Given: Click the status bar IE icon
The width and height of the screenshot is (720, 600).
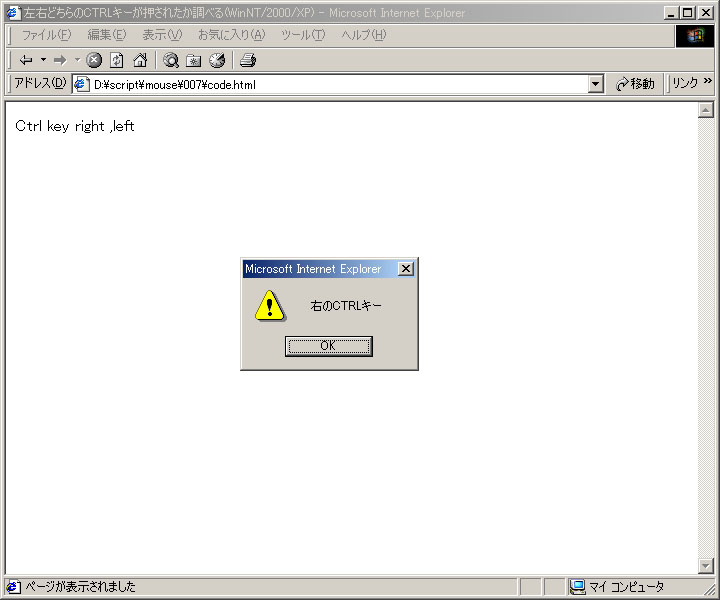Looking at the screenshot, I should 13,587.
